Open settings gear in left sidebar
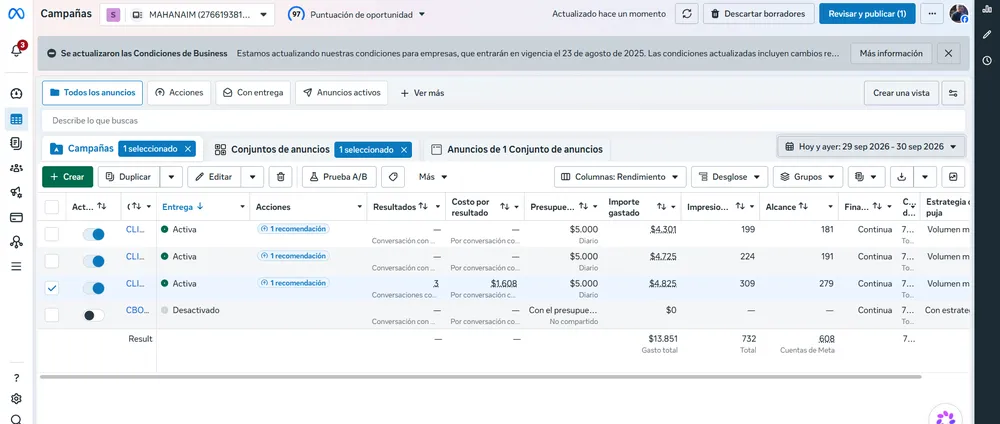 17,399
